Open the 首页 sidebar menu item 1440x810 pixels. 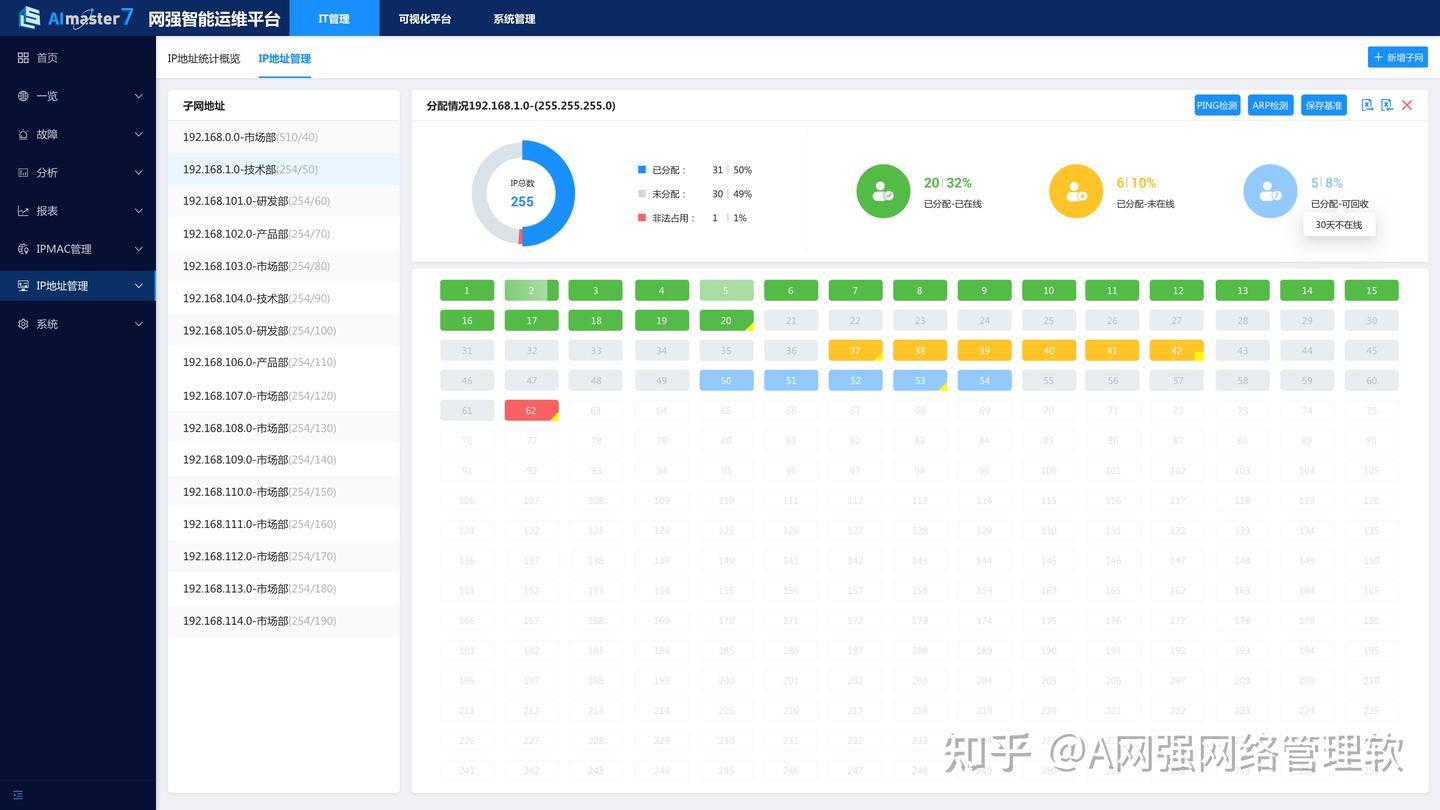(x=78, y=58)
